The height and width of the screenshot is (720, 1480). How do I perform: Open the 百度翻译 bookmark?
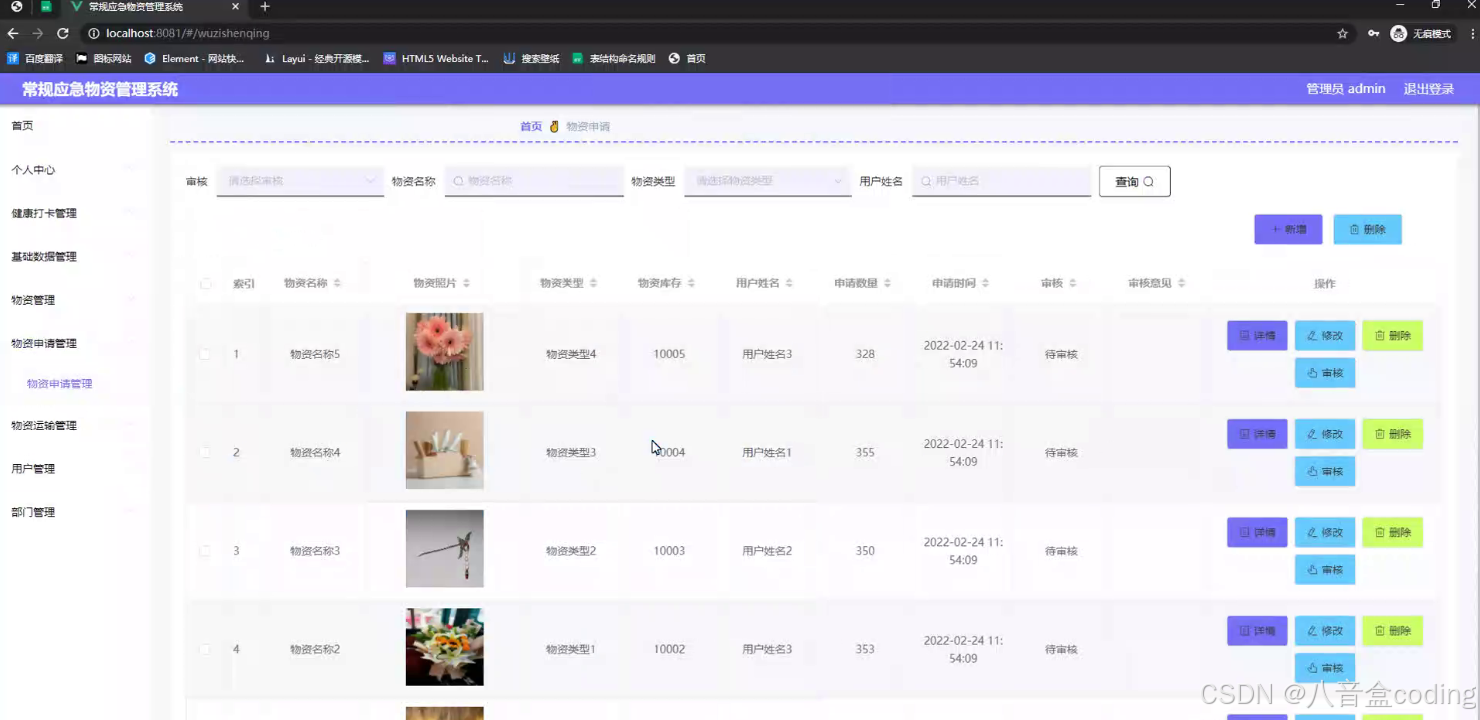coord(36,58)
